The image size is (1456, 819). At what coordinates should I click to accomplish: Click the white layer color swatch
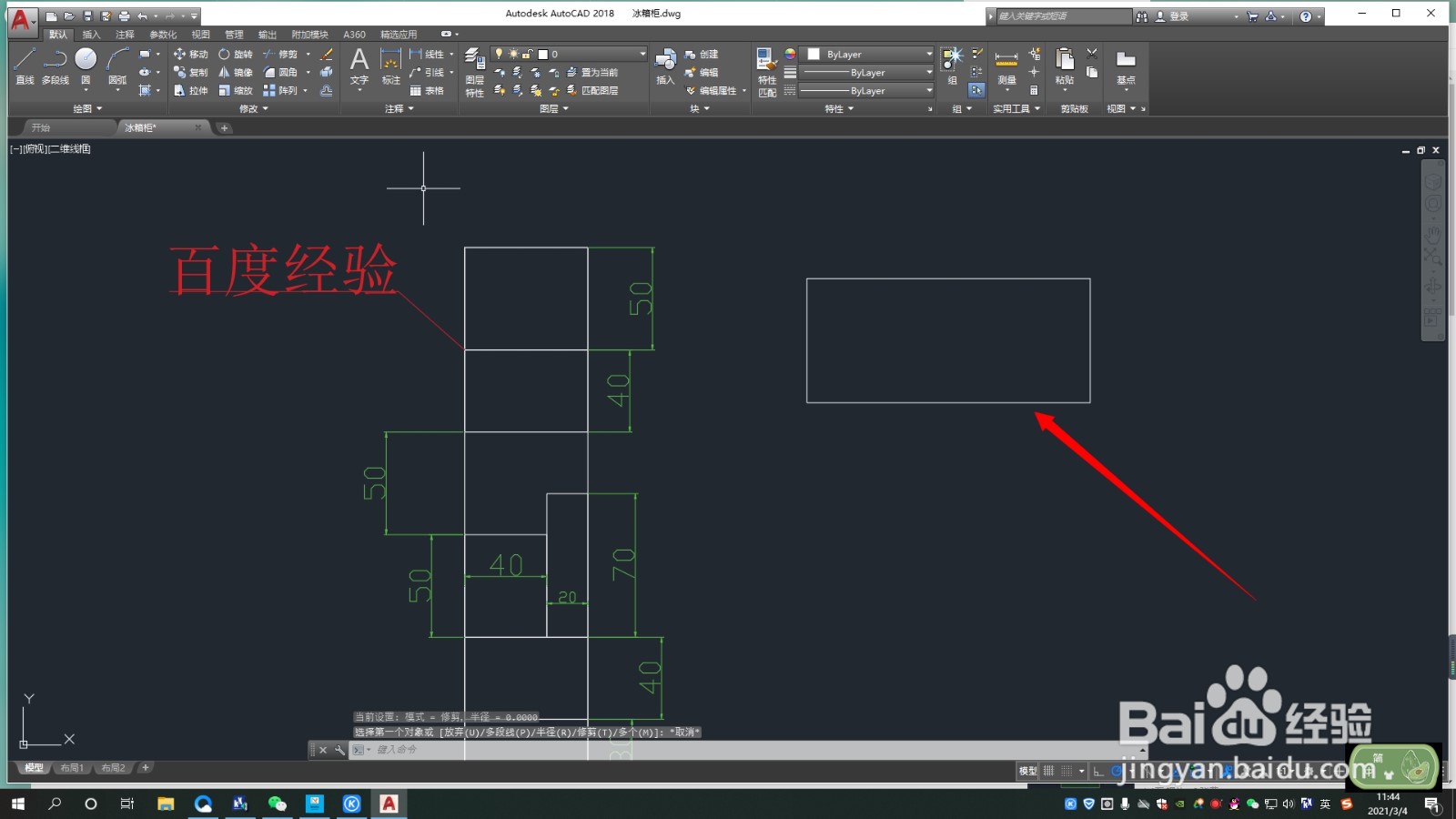pos(542,55)
